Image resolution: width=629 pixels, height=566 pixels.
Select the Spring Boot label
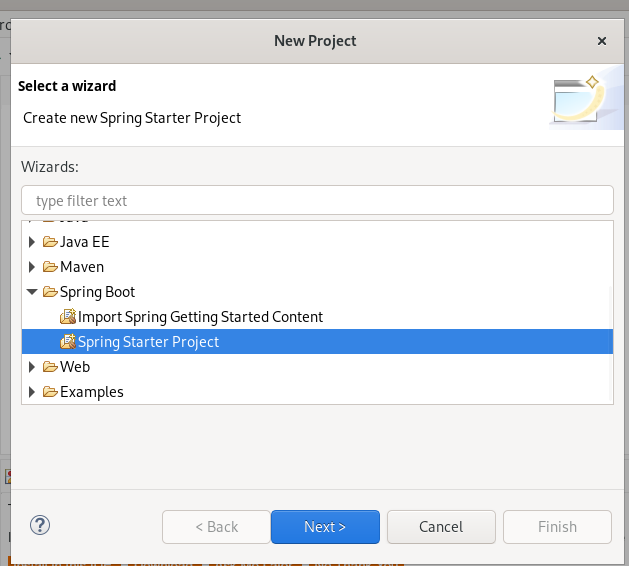[x=97, y=292]
